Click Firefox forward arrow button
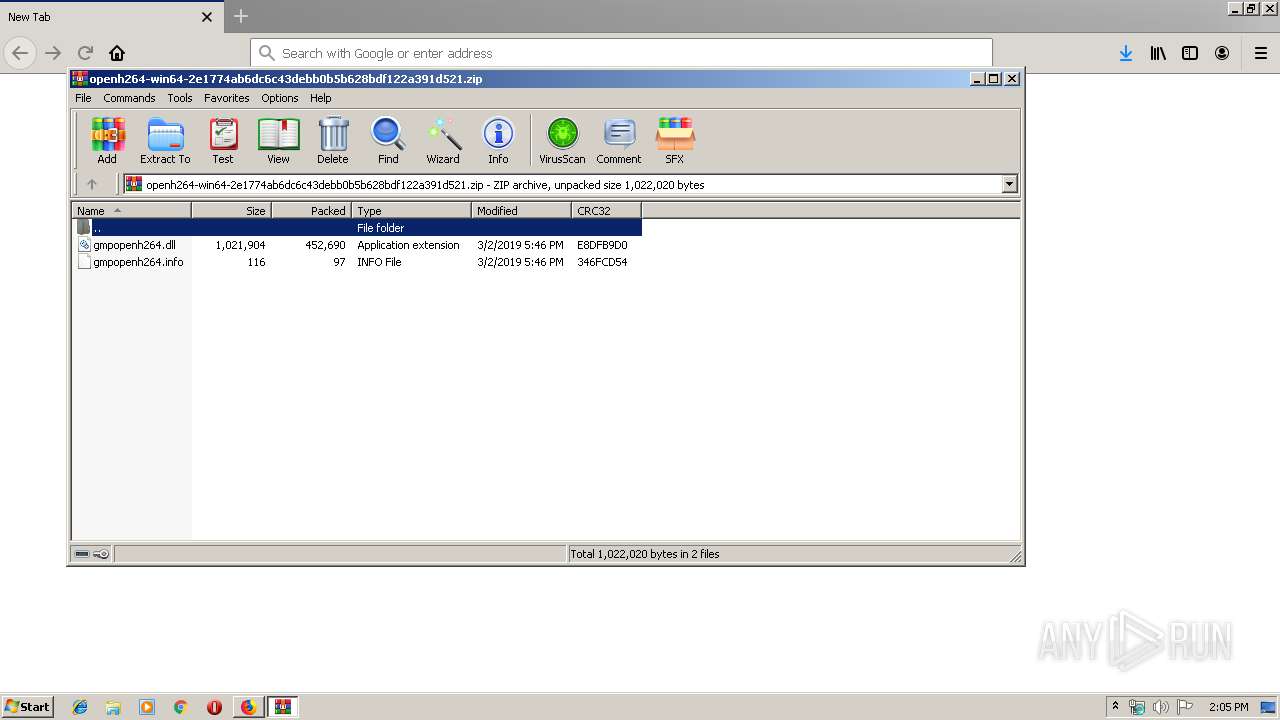 coord(53,53)
